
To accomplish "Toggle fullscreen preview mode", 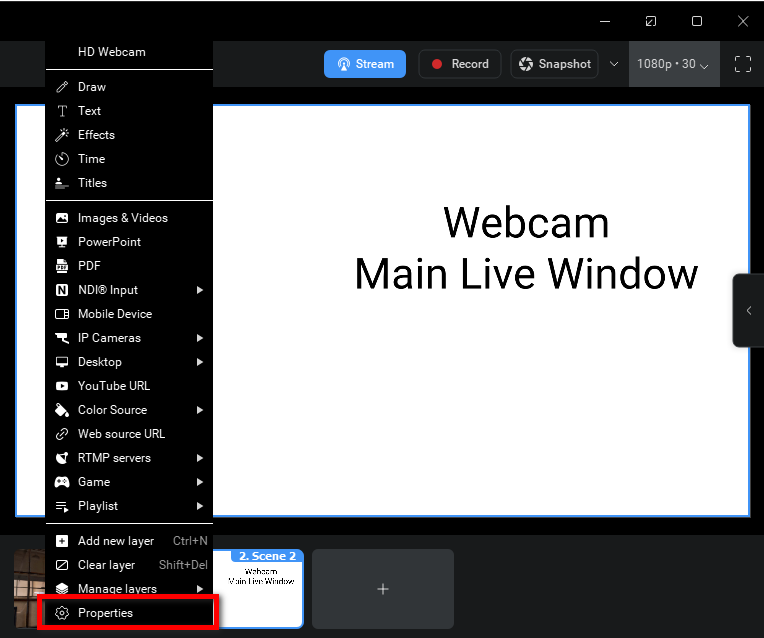I will [x=743, y=64].
